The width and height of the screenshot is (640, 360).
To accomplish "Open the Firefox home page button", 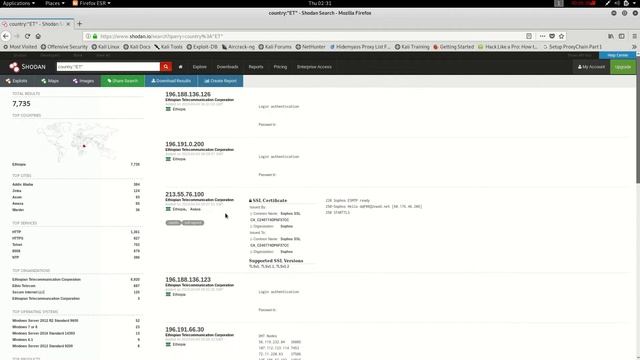I will point(38,36).
